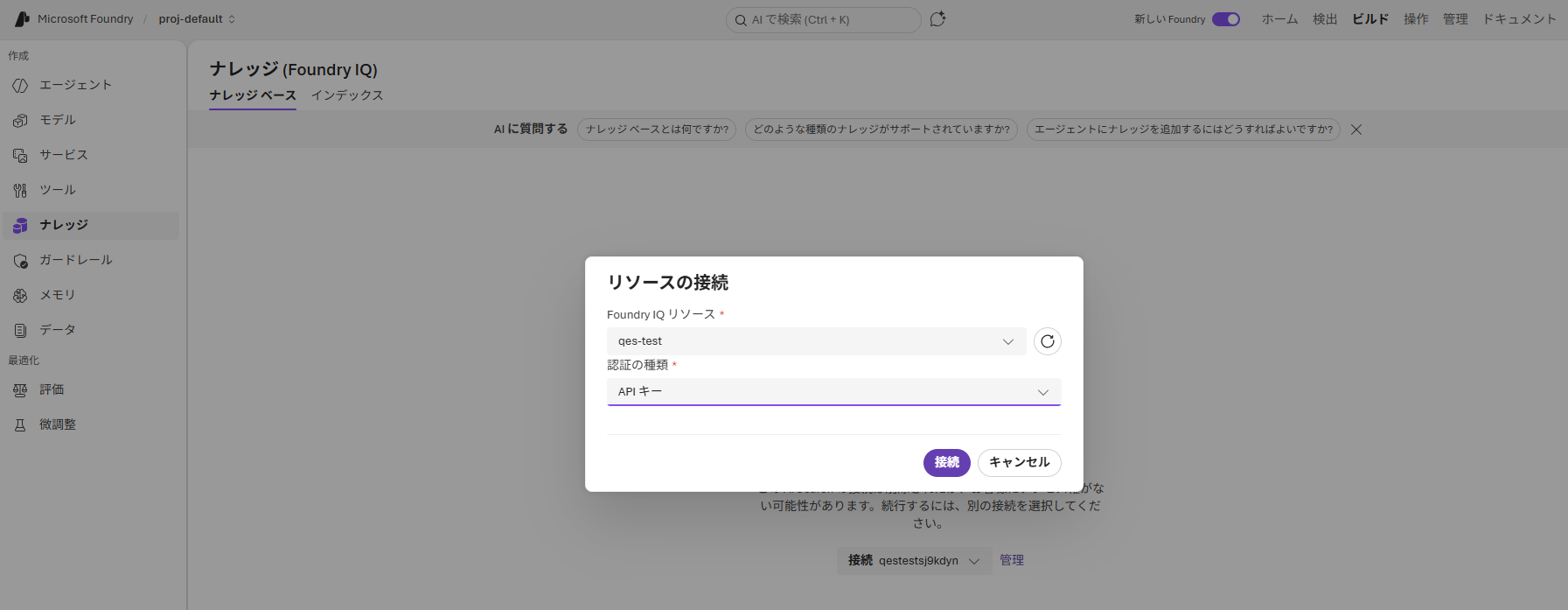Screen dimensions: 1568x610
Task: Dismiss the AI question suggestion bar
Action: (1356, 130)
